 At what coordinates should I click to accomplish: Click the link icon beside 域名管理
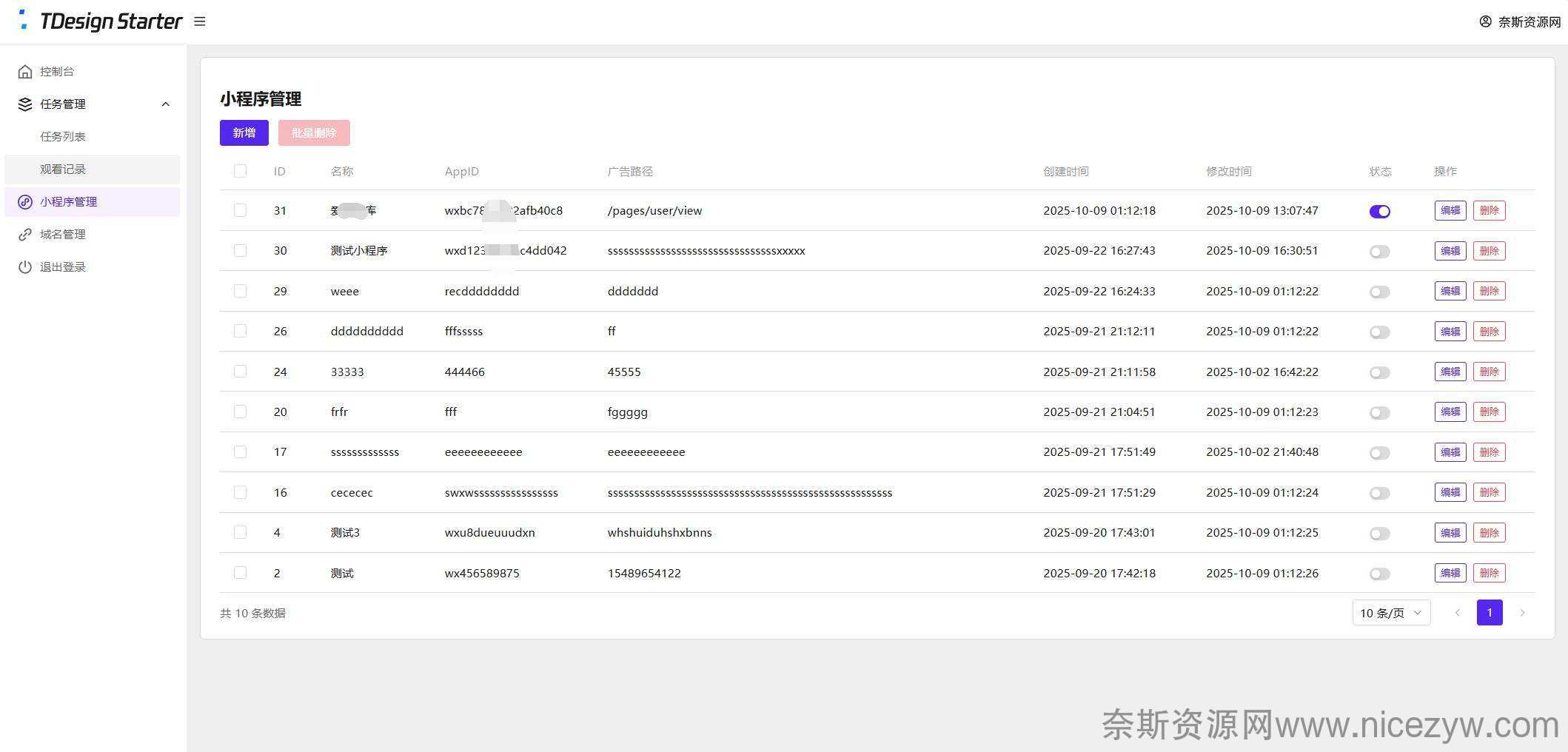[x=25, y=235]
